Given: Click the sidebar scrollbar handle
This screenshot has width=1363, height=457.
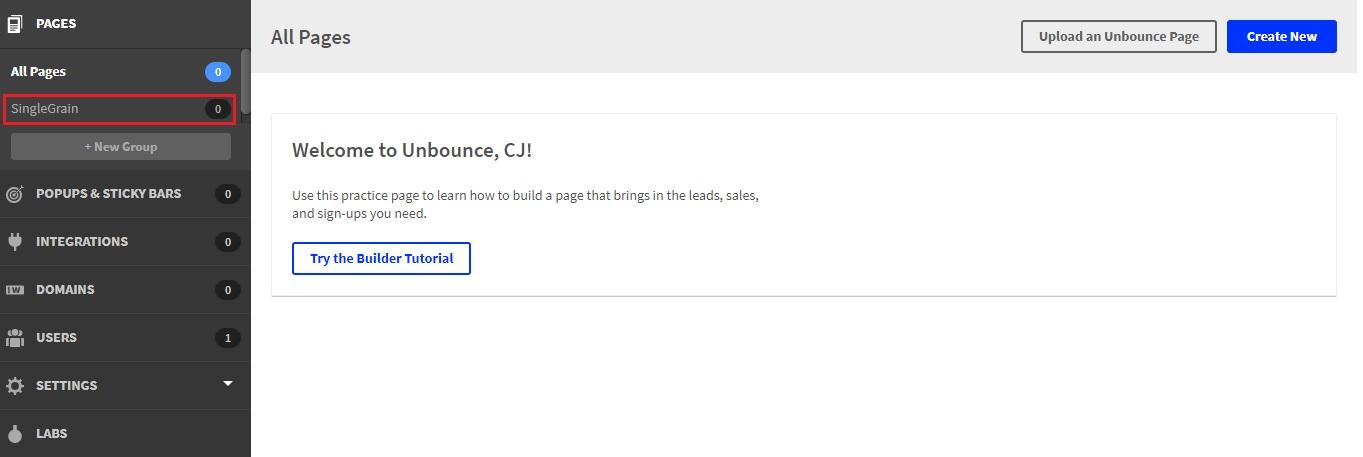Looking at the screenshot, I should (245, 80).
